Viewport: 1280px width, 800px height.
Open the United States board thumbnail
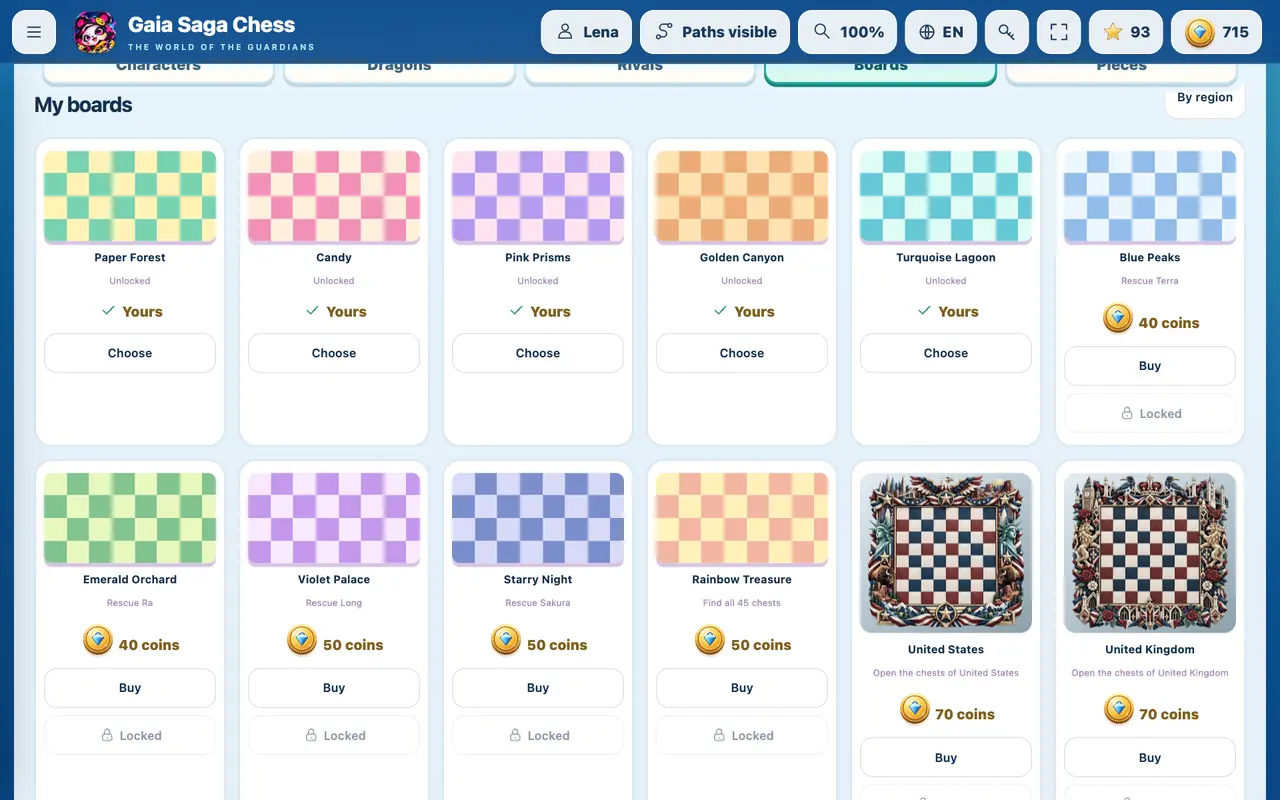(946, 553)
